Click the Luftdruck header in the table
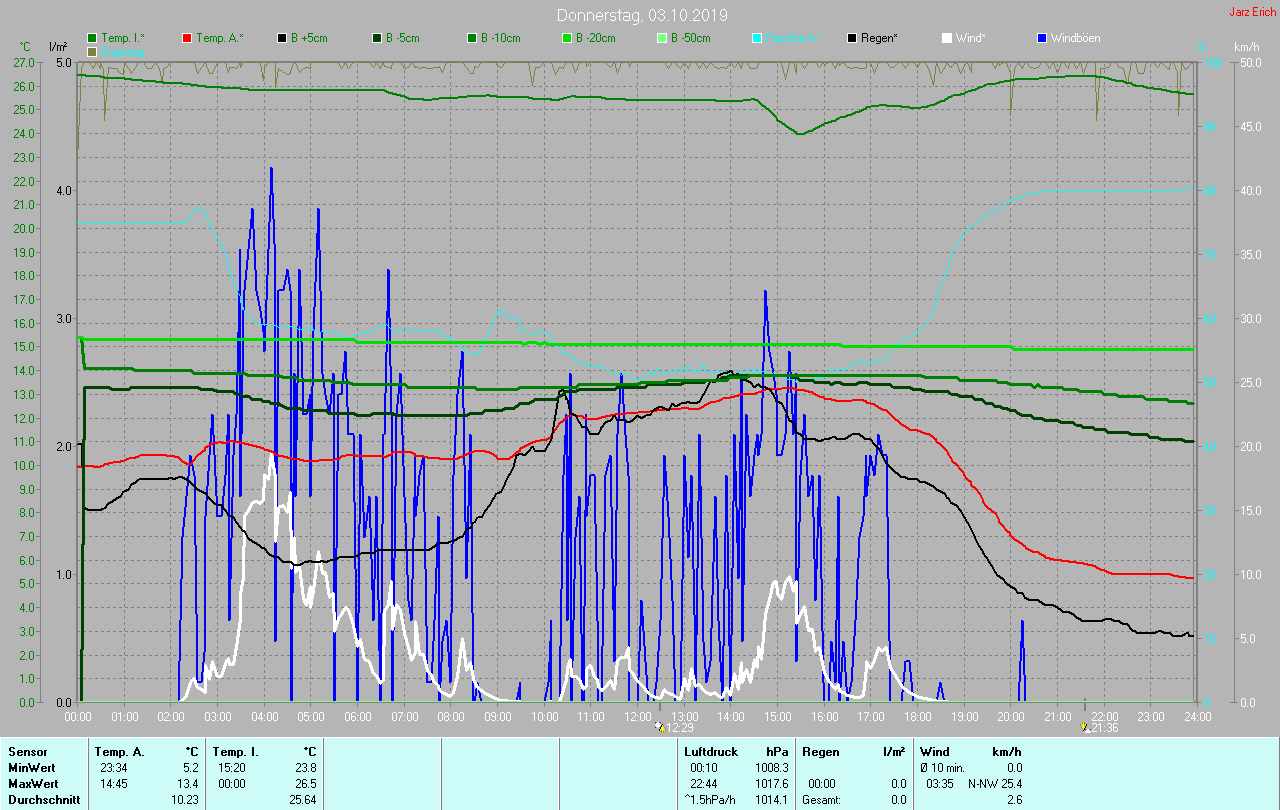Image resolution: width=1280 pixels, height=810 pixels. (x=711, y=751)
